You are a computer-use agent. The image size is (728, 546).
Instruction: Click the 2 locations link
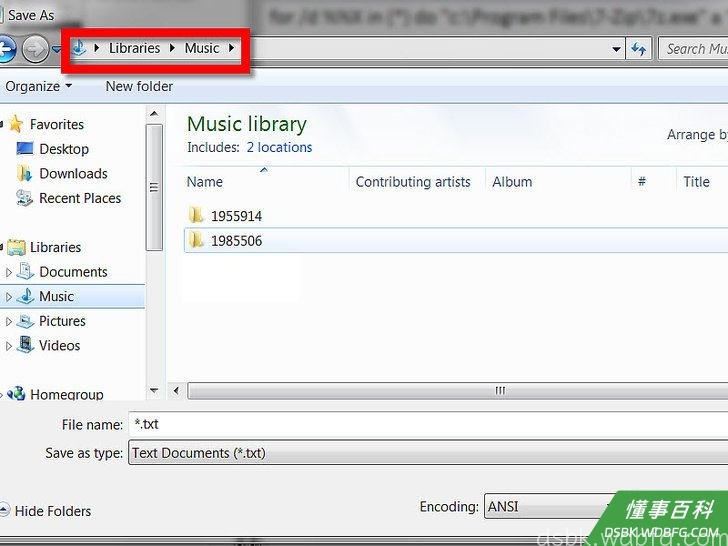pos(279,148)
